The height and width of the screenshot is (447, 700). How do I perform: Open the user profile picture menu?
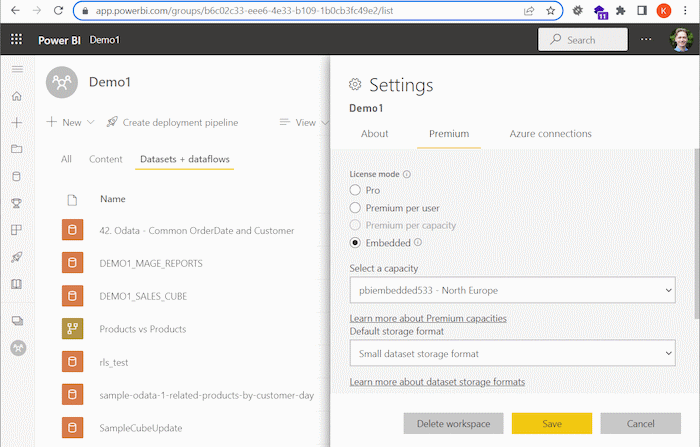click(681, 39)
